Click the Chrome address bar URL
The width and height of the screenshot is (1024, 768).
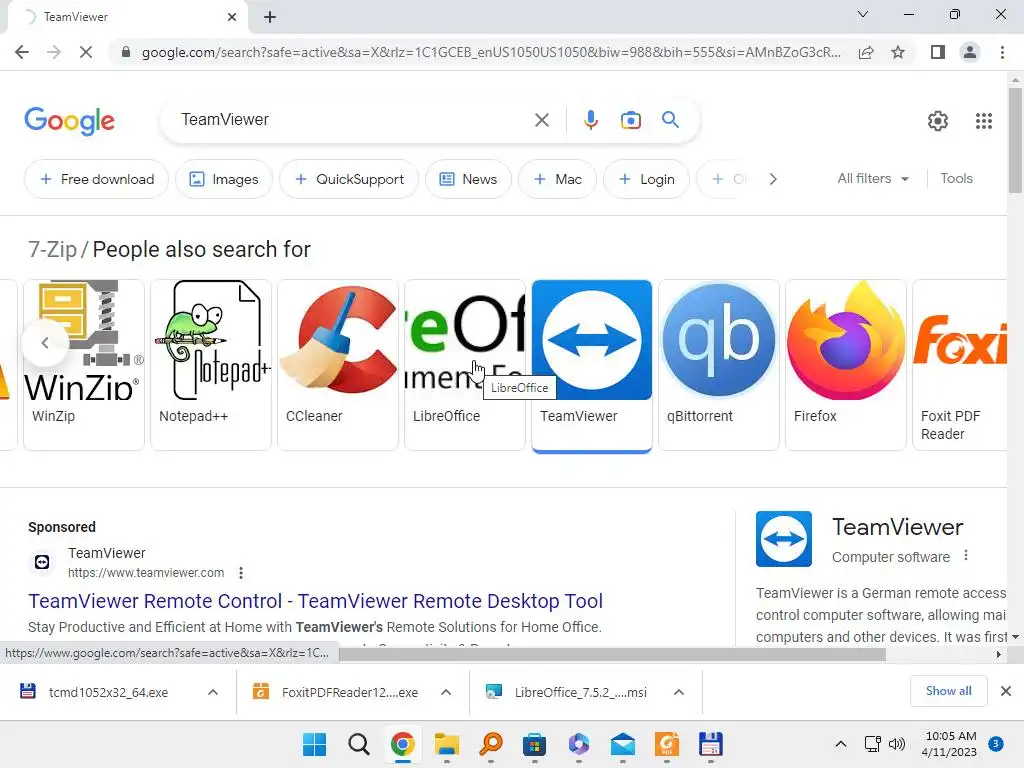click(x=491, y=52)
